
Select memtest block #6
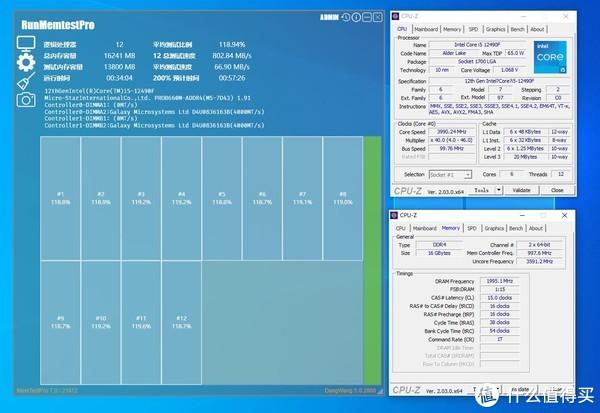click(262, 198)
